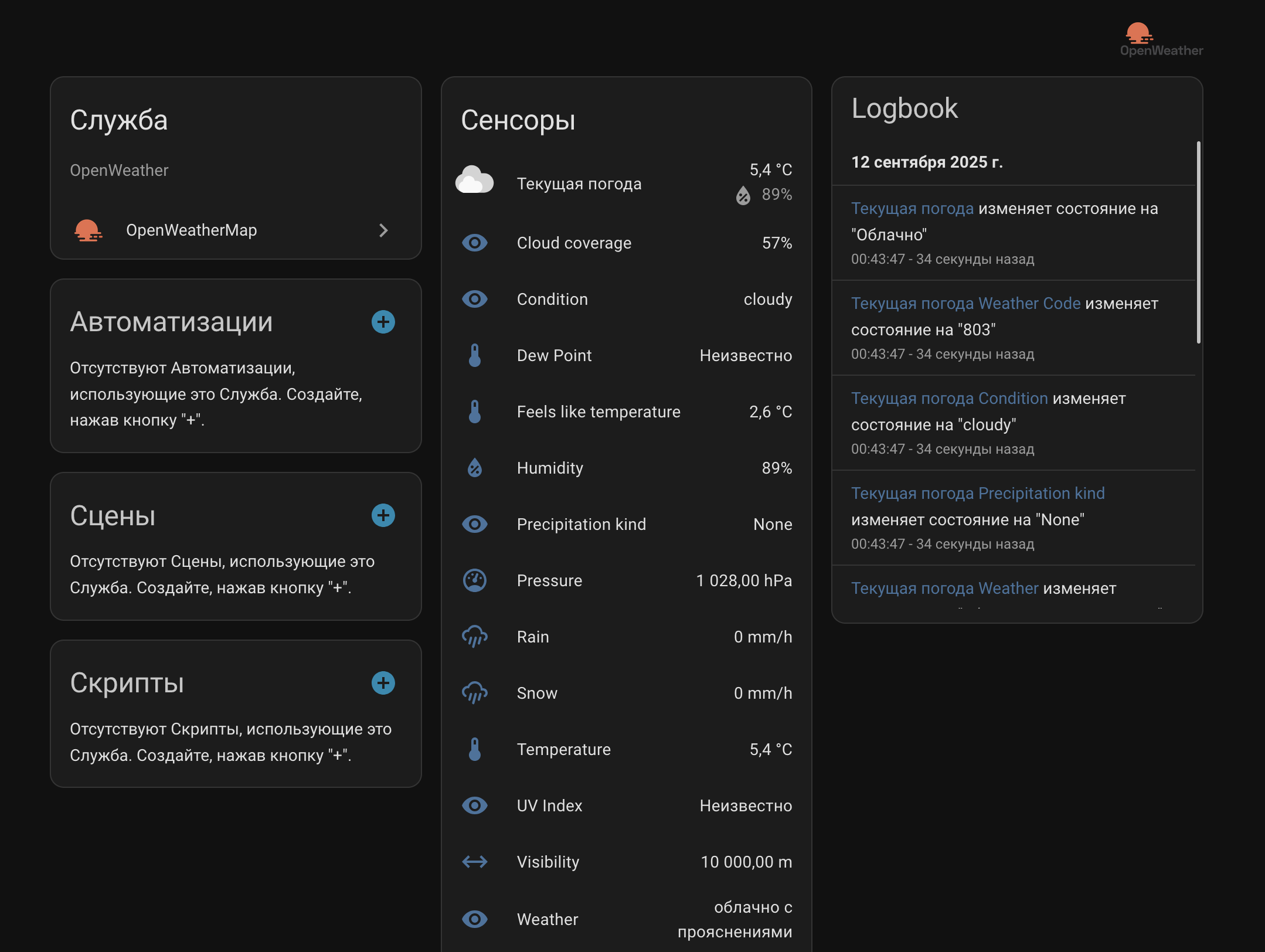The height and width of the screenshot is (952, 1265).
Task: Click the Visibility double-arrow icon
Action: point(474,862)
